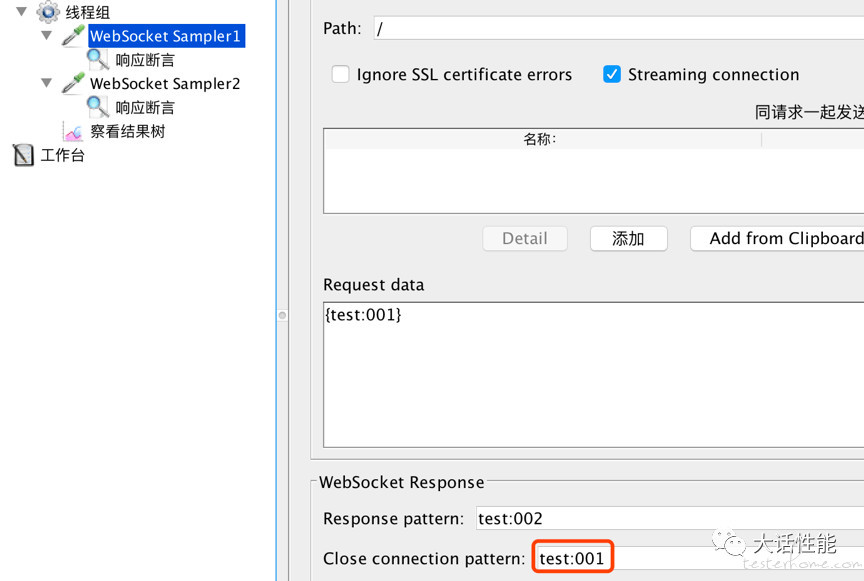Screen dimensions: 864x581
Task: Click into the Path input field
Action: coord(618,28)
